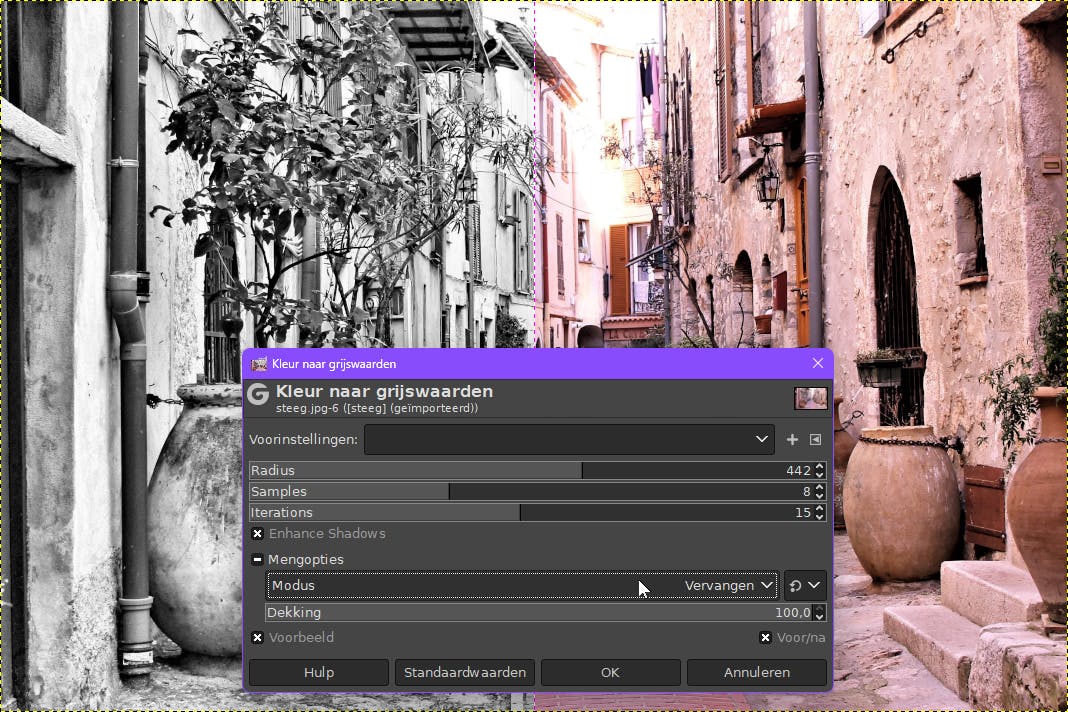Confirm the filter with OK
This screenshot has width=1068, height=712.
[610, 672]
